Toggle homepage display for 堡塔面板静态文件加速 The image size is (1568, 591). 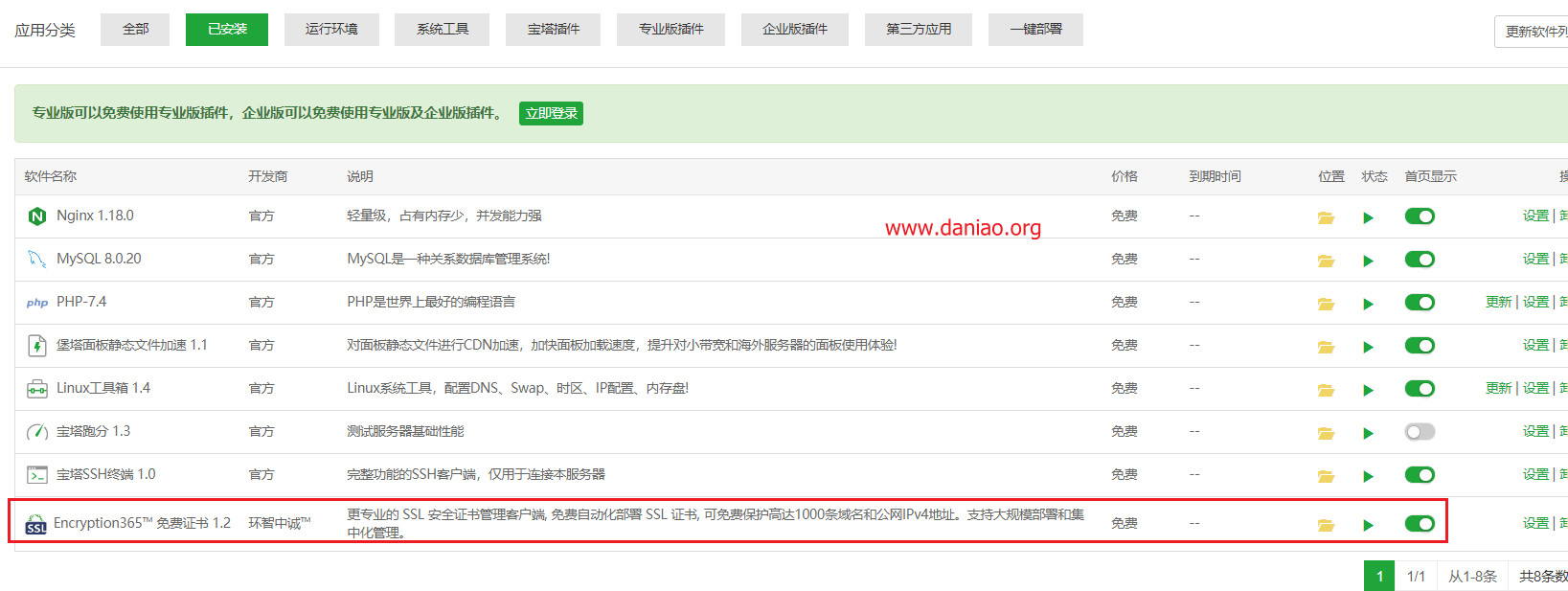(x=1420, y=346)
